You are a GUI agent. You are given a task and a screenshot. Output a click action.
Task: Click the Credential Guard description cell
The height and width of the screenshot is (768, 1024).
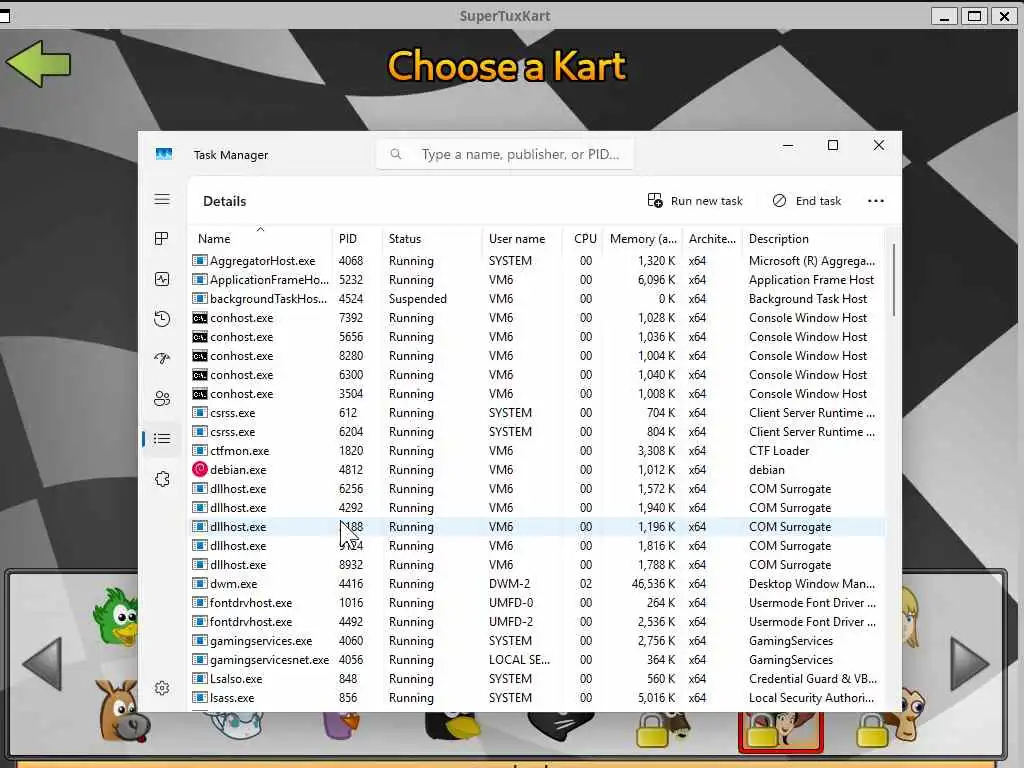[x=812, y=679]
